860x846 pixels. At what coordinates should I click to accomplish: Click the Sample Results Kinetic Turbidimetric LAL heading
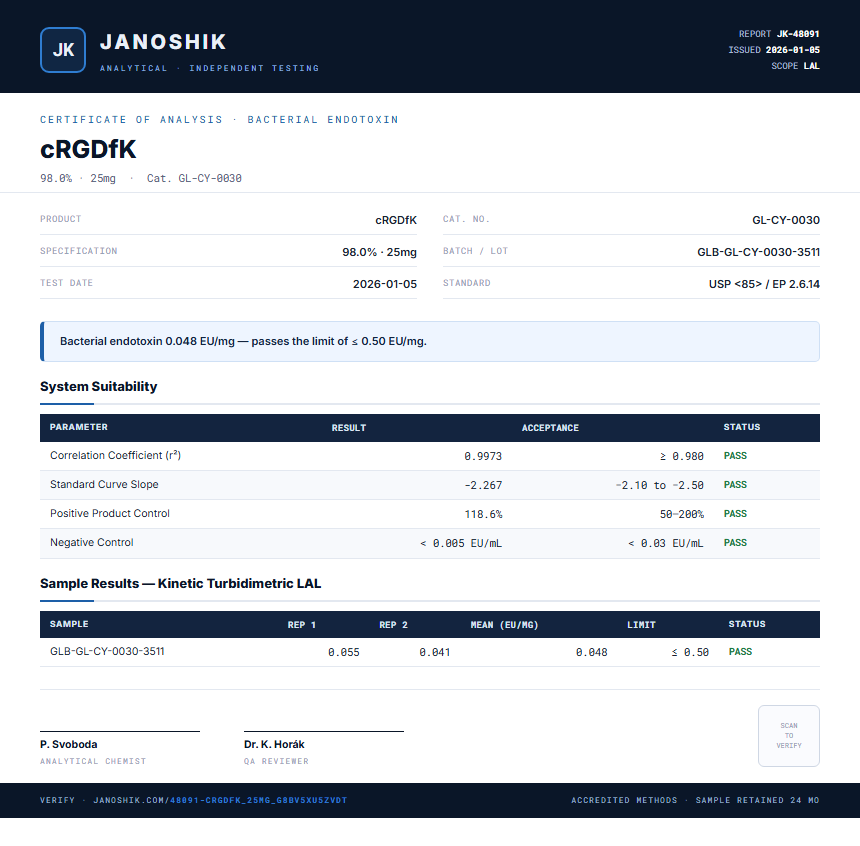coord(180,583)
